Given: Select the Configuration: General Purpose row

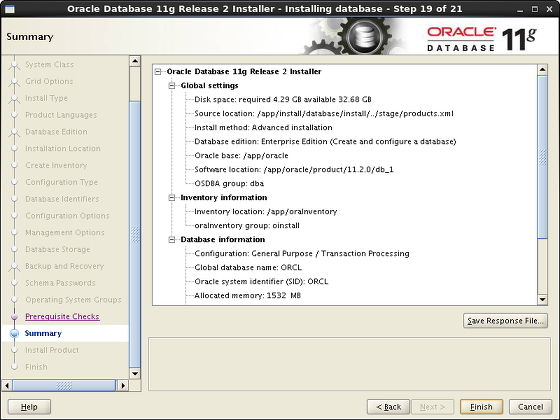Looking at the screenshot, I should 302,254.
